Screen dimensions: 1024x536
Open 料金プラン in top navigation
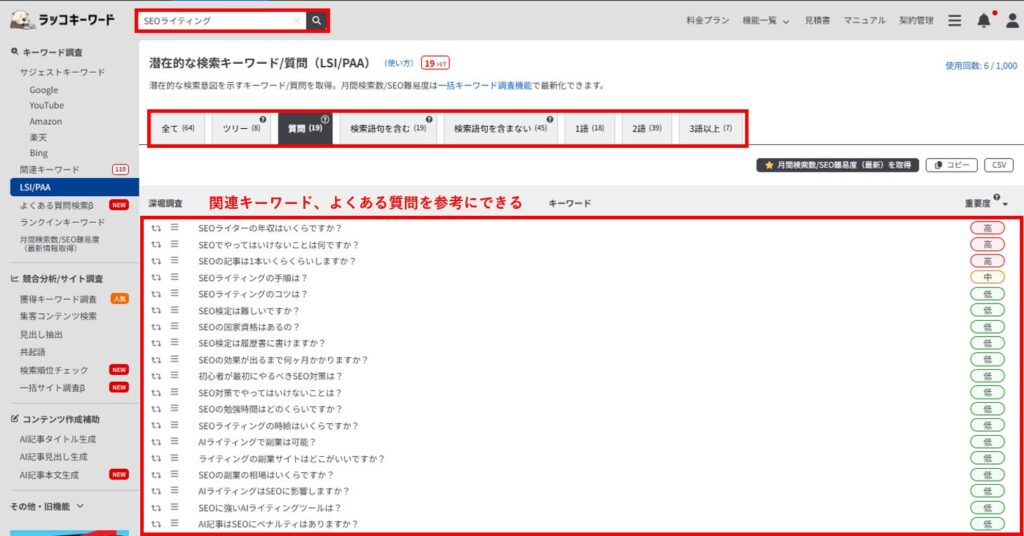[x=707, y=21]
